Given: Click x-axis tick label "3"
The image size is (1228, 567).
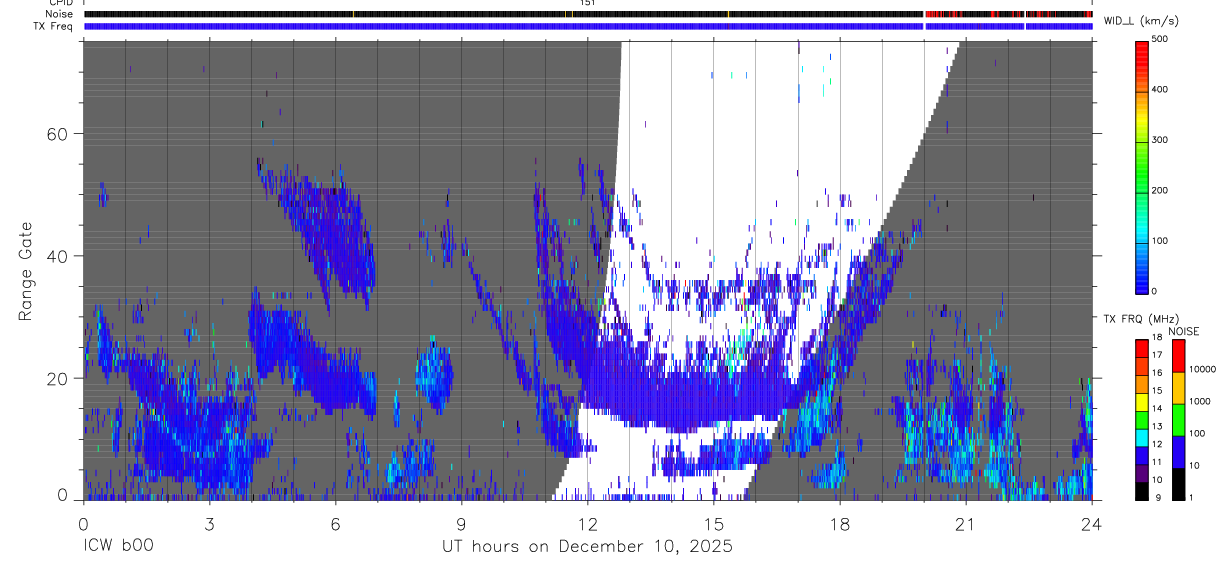Looking at the screenshot, I should [x=209, y=524].
